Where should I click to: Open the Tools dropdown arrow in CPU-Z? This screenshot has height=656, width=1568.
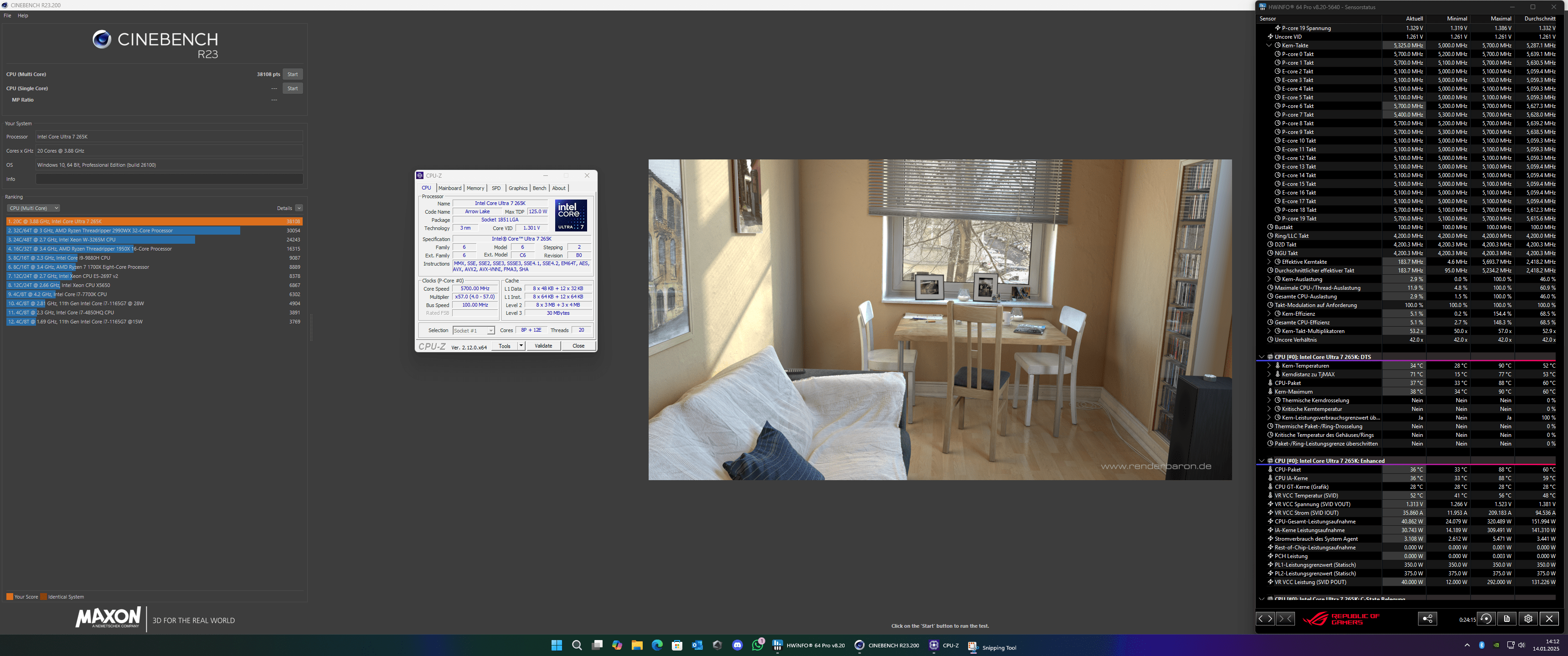pyautogui.click(x=521, y=346)
